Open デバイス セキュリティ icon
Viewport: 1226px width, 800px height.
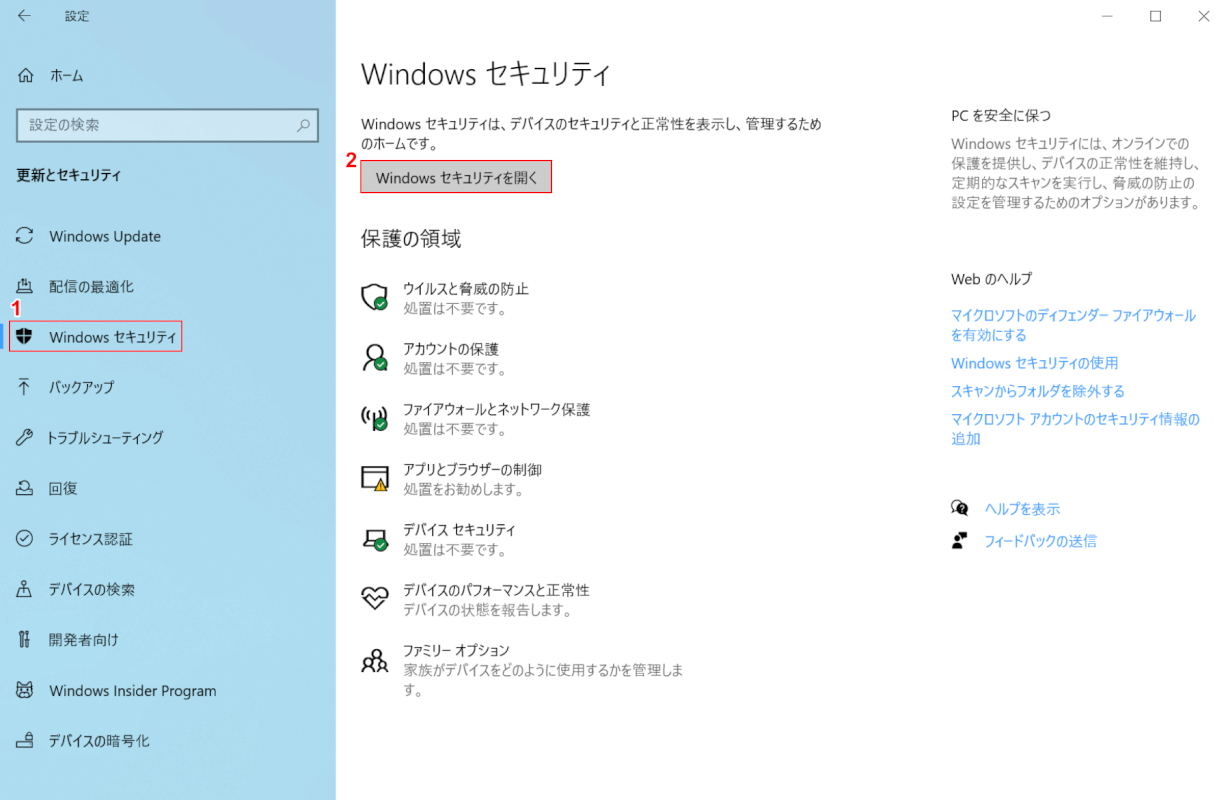374,539
